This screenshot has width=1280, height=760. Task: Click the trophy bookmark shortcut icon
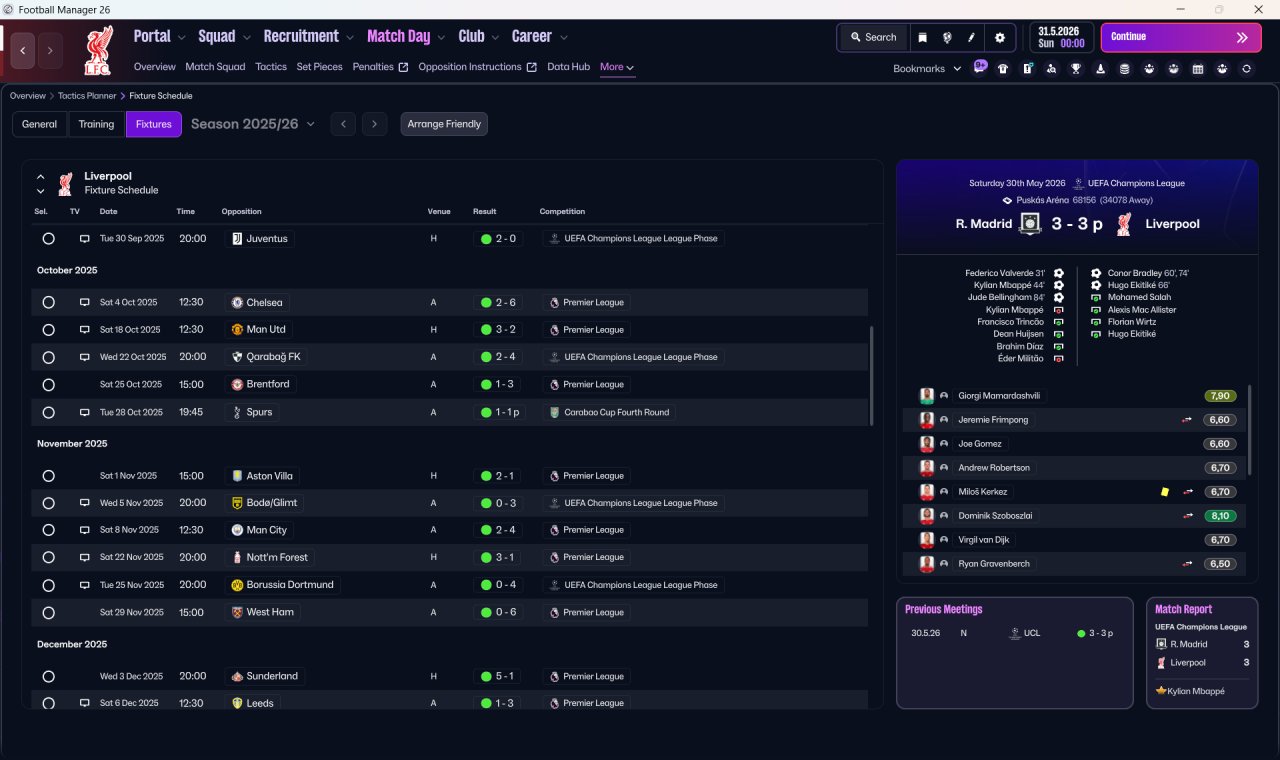1076,69
